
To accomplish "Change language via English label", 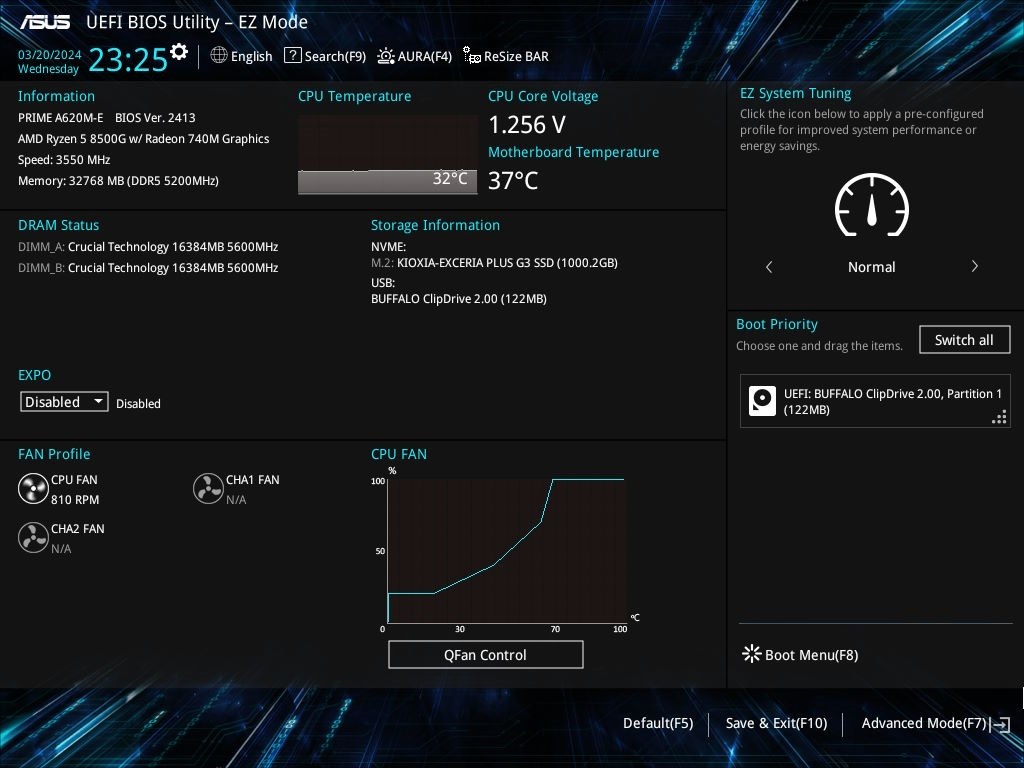I will 251,56.
